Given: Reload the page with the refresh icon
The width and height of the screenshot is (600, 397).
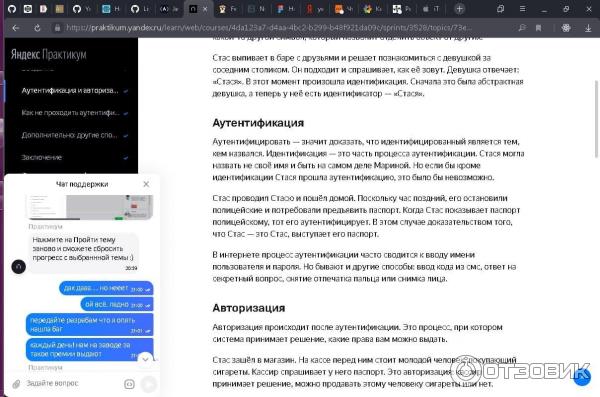Looking at the screenshot, I should 37,28.
